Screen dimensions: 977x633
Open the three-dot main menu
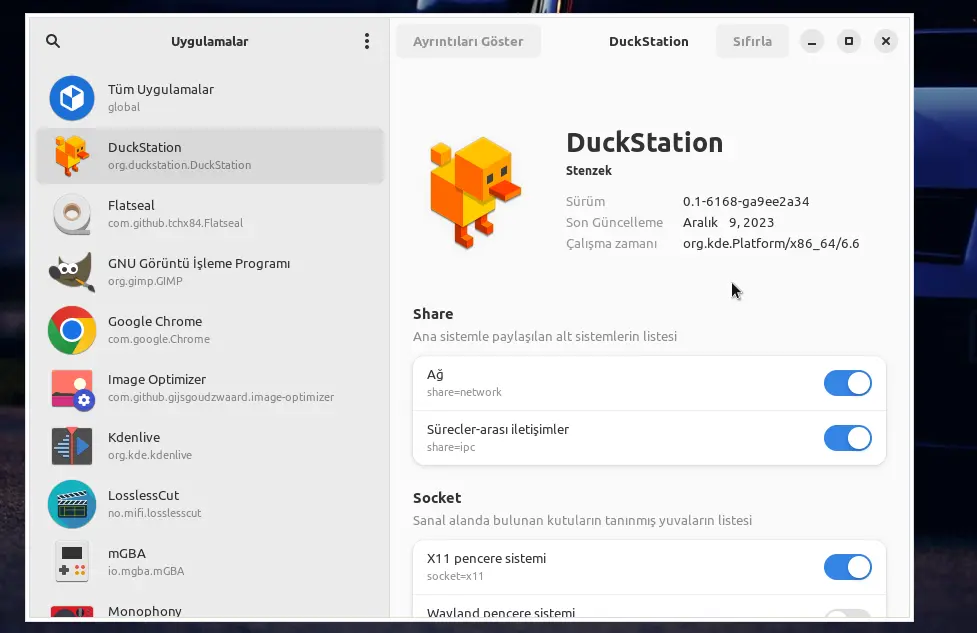[x=367, y=41]
